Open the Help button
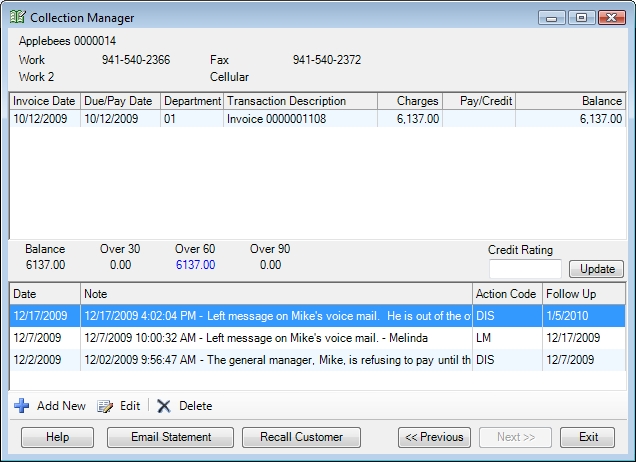636x462 pixels. click(57, 437)
